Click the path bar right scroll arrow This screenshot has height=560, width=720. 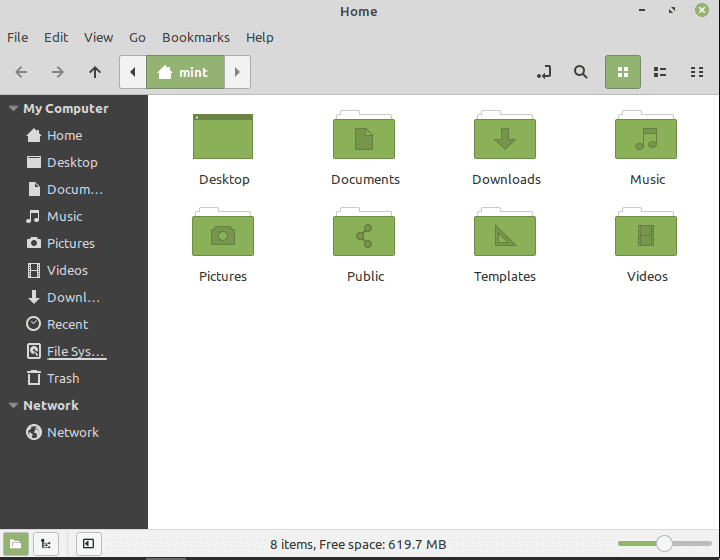pyautogui.click(x=237, y=72)
